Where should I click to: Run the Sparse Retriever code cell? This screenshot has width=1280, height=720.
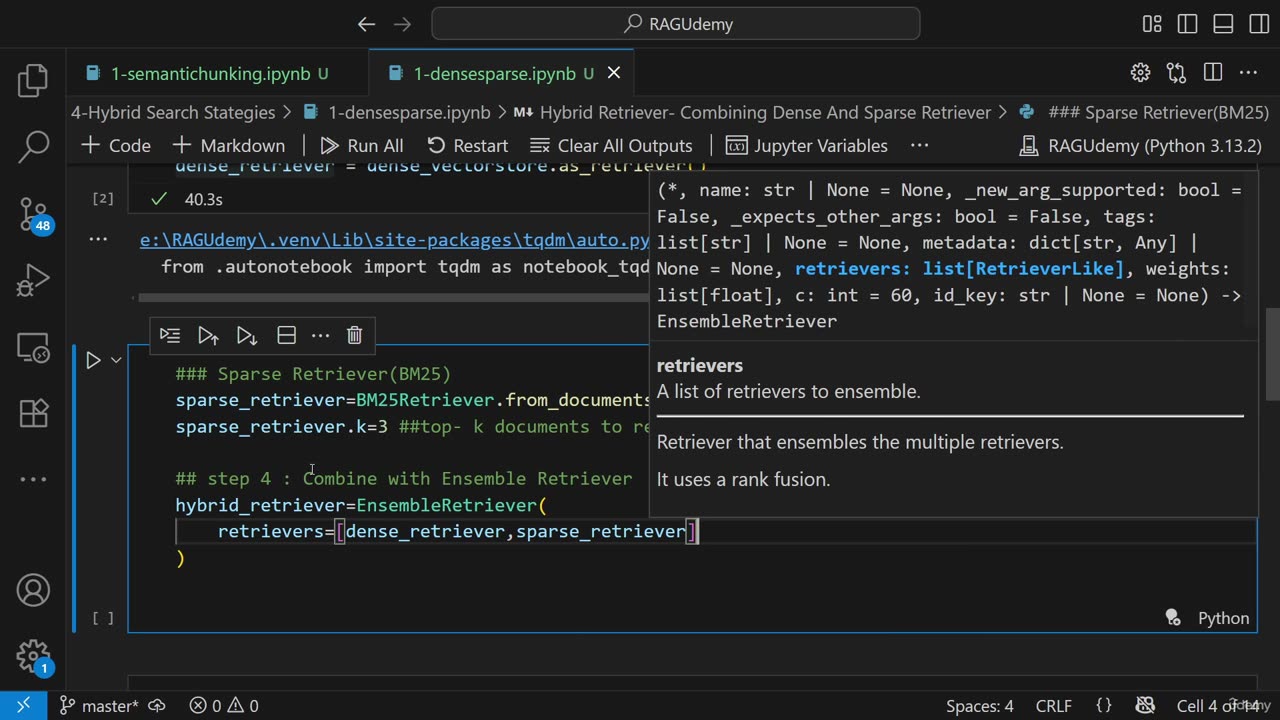coord(93,360)
